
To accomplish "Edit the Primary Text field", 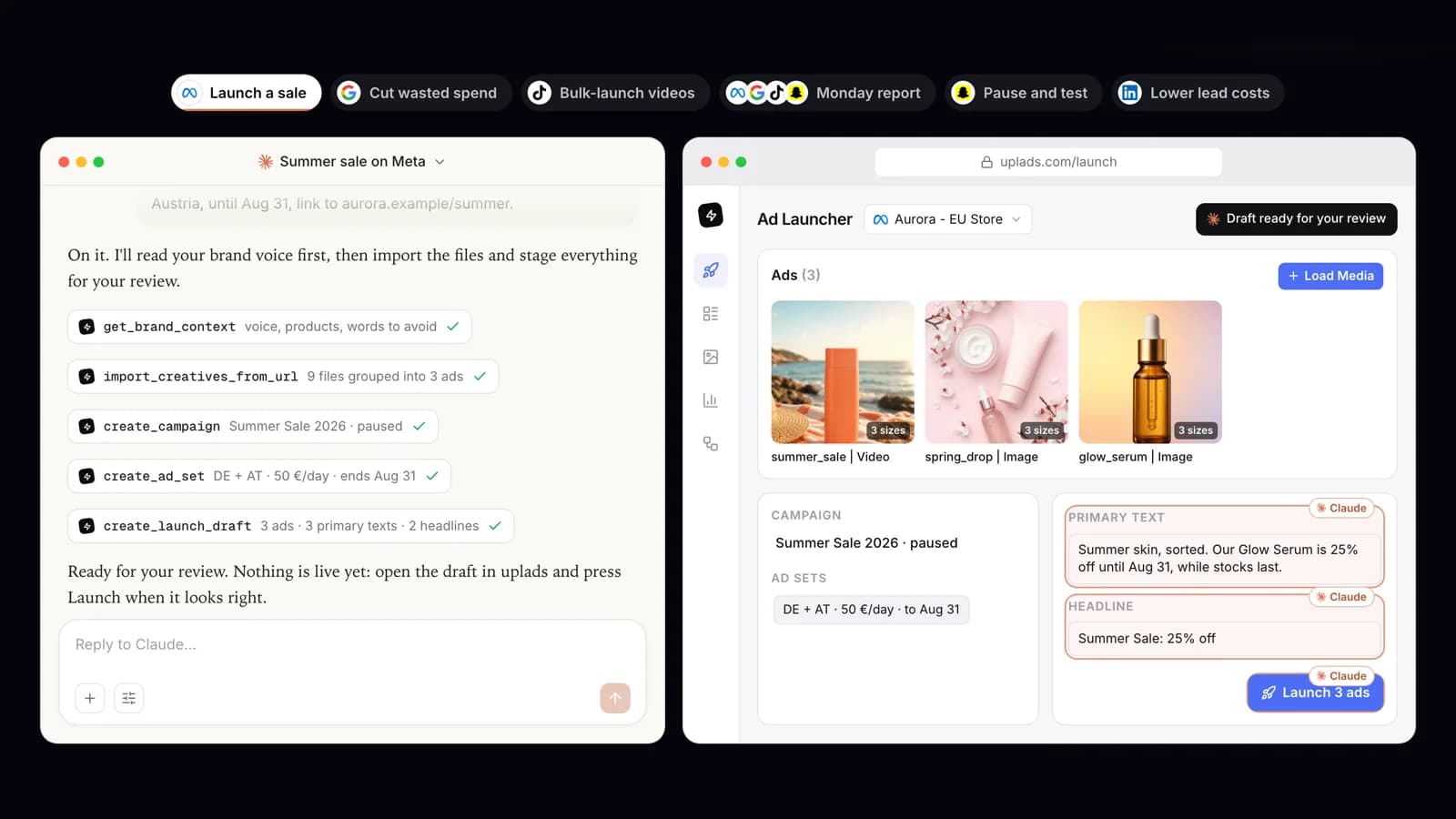I will 1224,558.
